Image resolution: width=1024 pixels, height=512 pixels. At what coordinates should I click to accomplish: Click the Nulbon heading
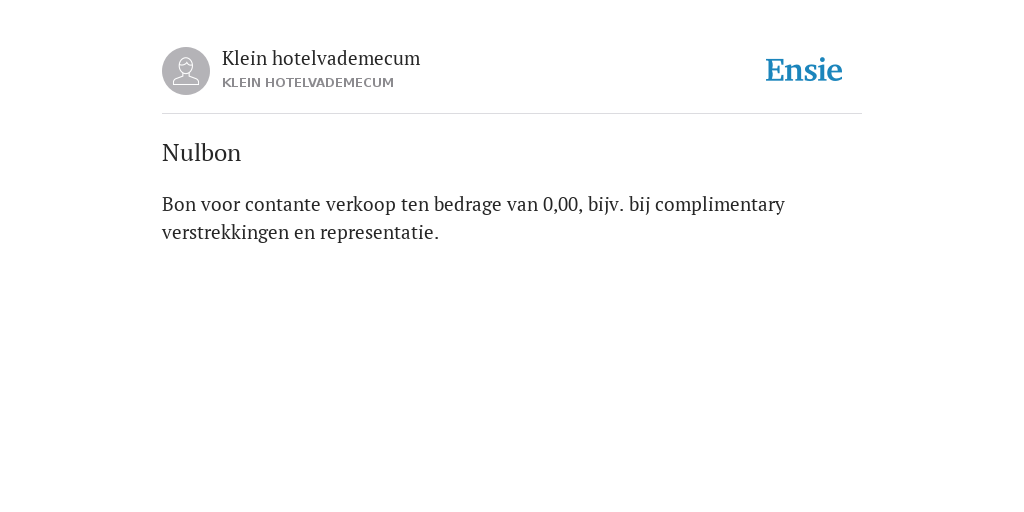pyautogui.click(x=201, y=153)
